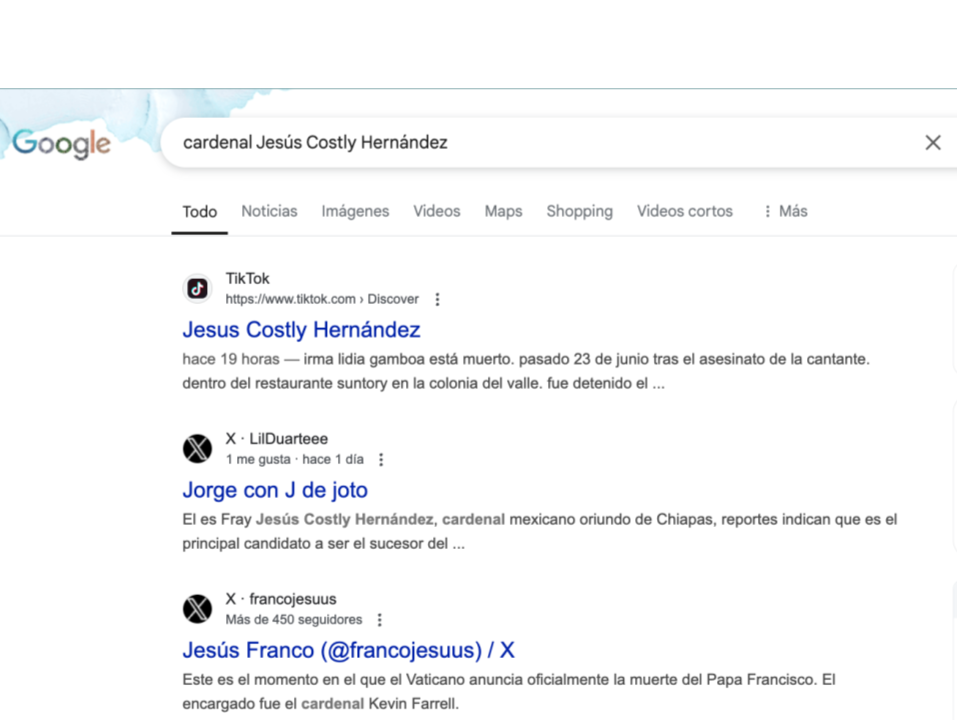Click the 1 me gusta text
This screenshot has height=720, width=960.
[258, 460]
